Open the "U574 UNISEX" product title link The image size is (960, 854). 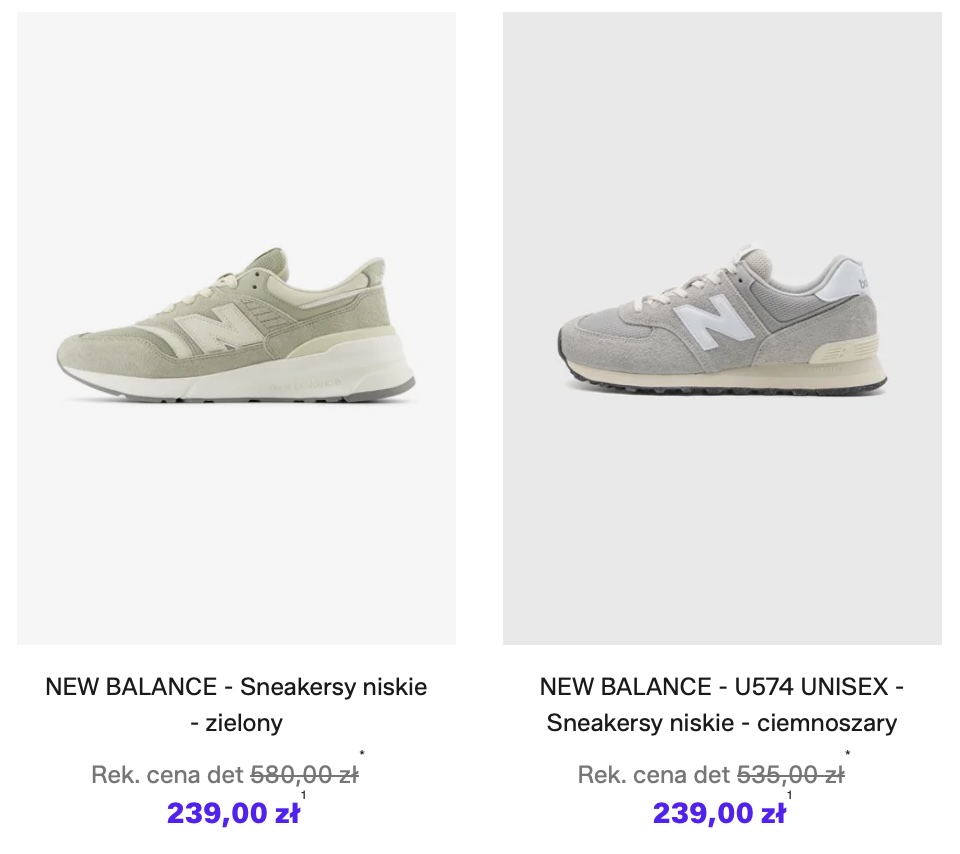point(721,687)
